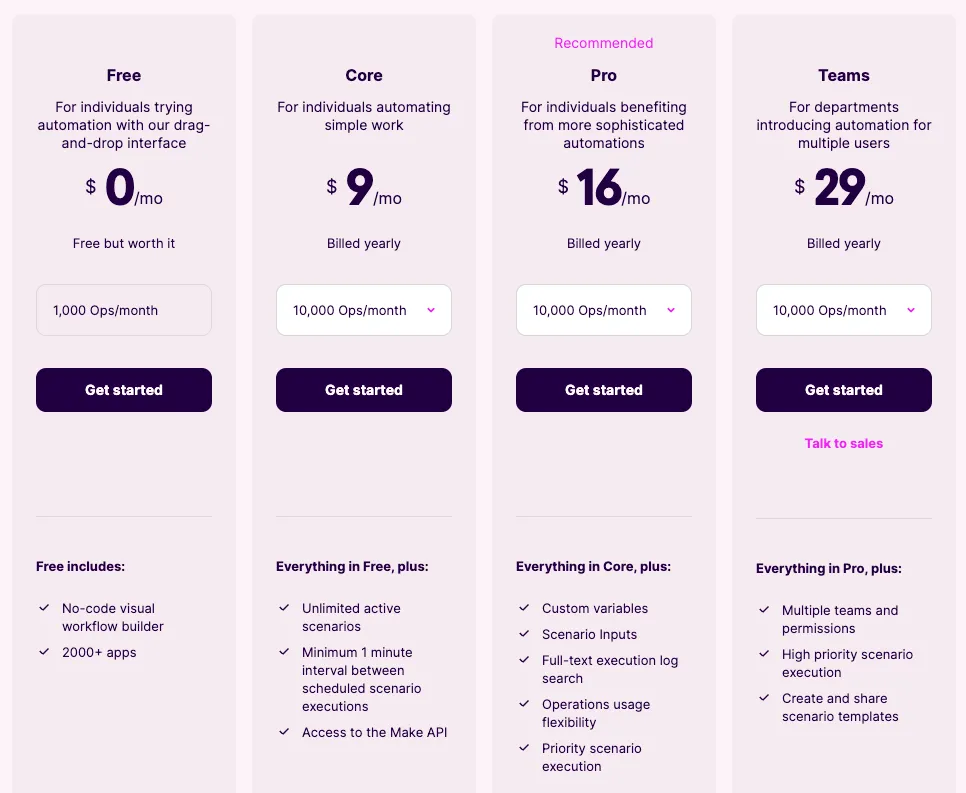Screen dimensions: 966x793
Task: Click the Free plan 1,000 Ops/month field
Action: coord(124,310)
